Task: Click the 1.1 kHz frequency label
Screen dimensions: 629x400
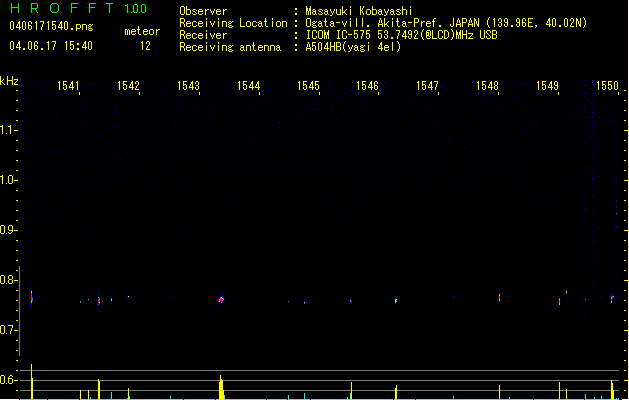Action: (8, 130)
